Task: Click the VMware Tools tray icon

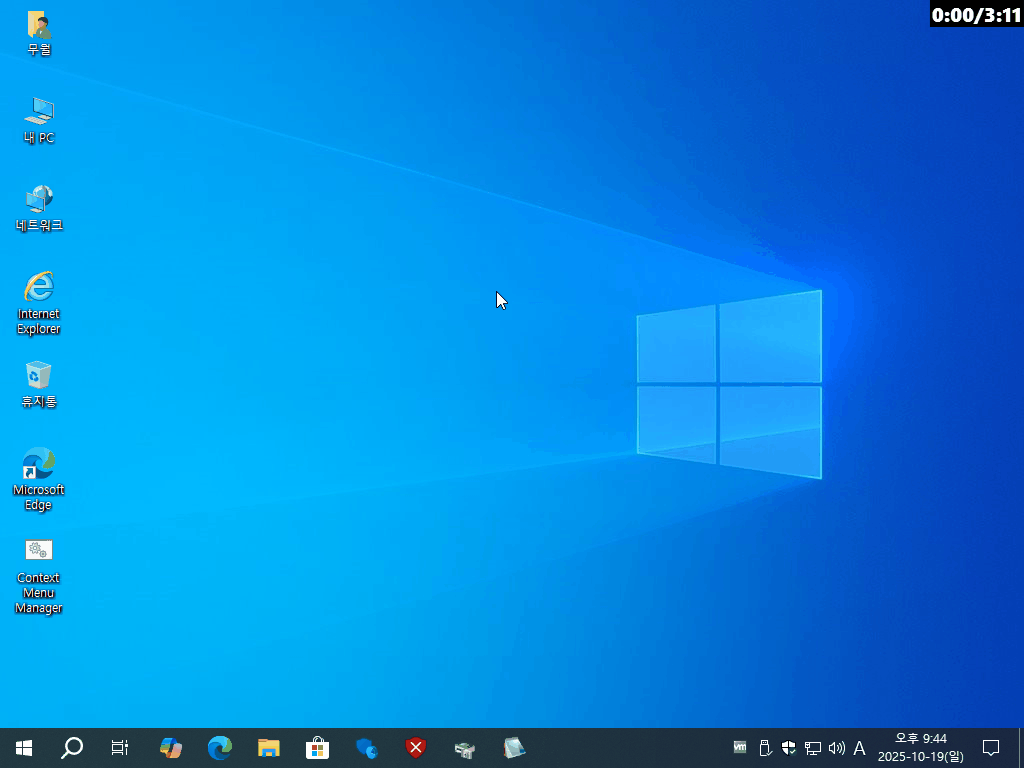Action: click(x=740, y=747)
